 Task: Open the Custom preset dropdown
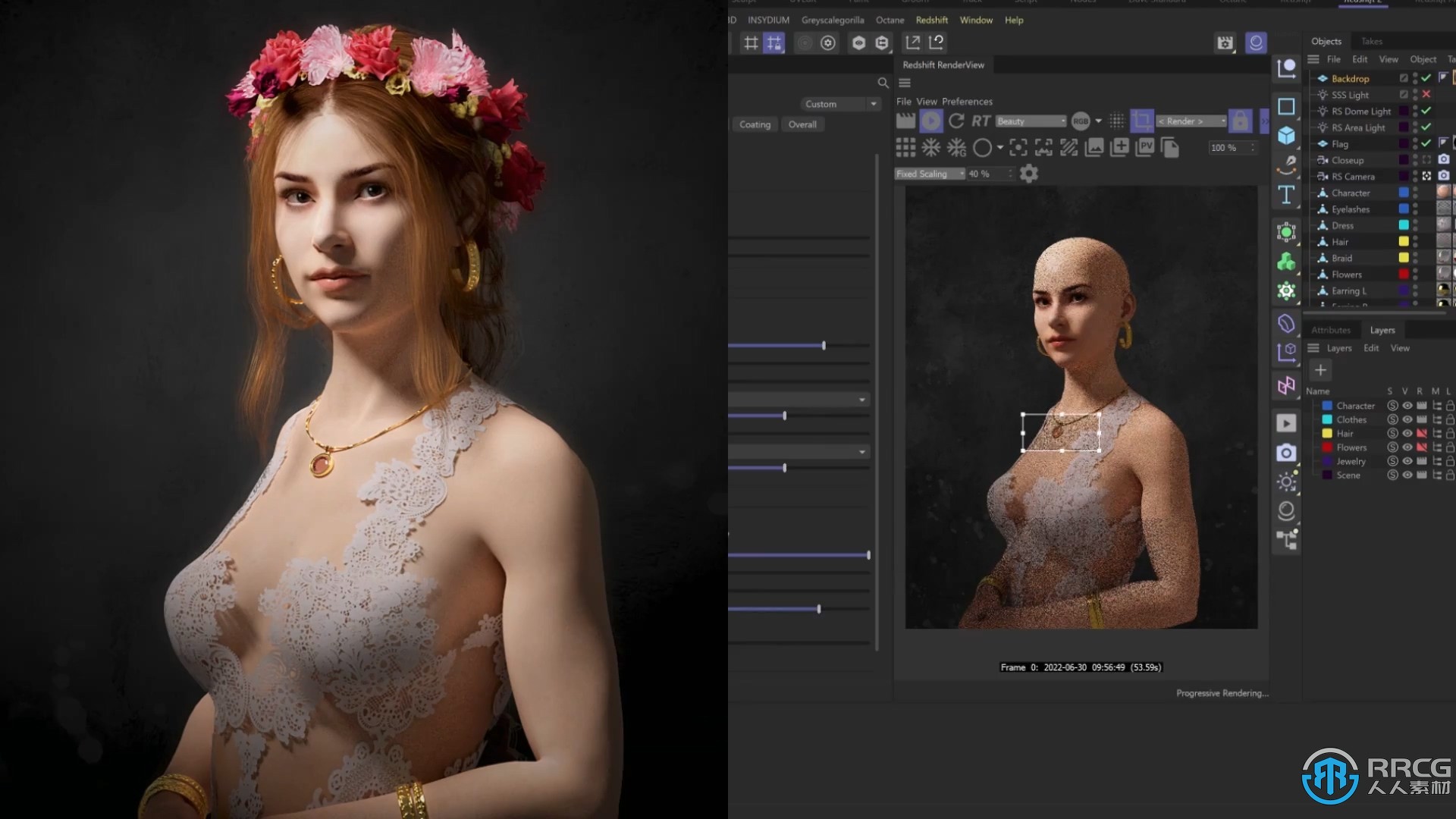tap(840, 104)
